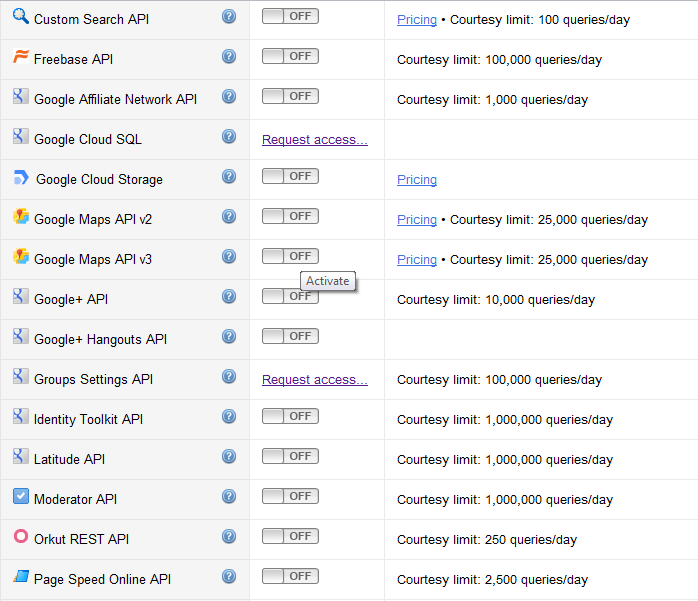
Task: Select 'Latitude API' service name
Action: coord(69,459)
